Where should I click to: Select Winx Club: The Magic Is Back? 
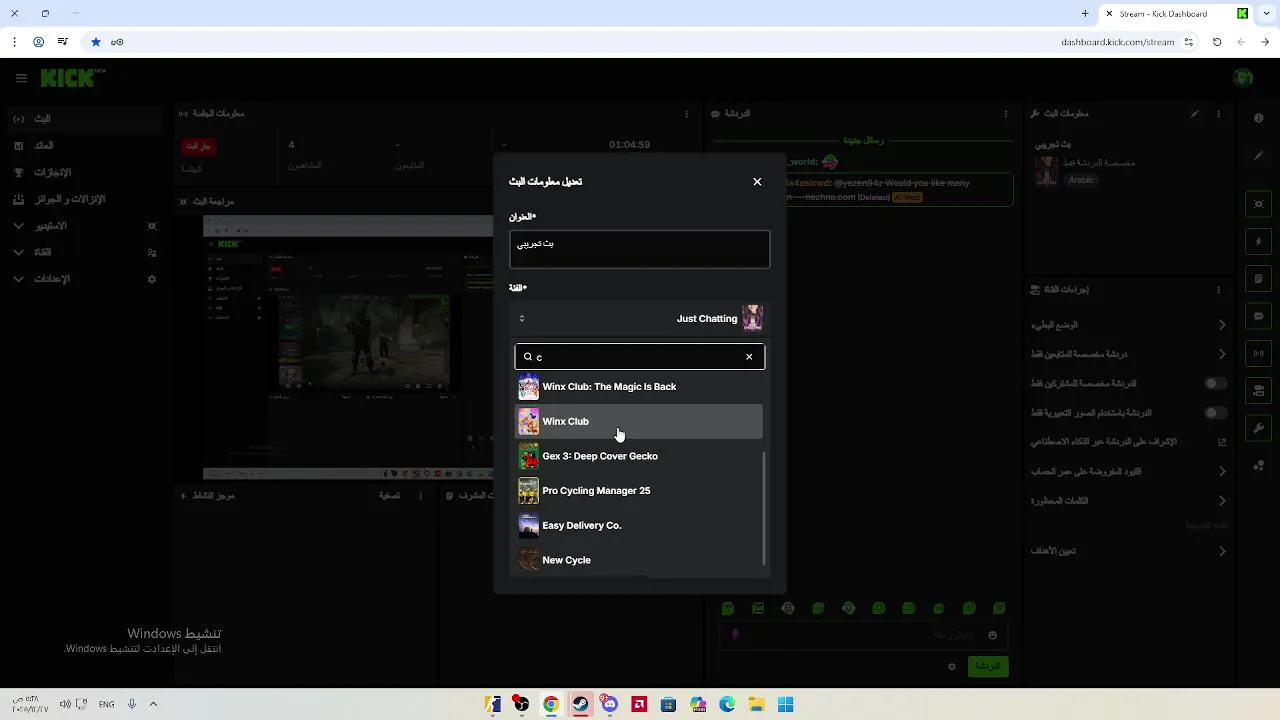639,387
